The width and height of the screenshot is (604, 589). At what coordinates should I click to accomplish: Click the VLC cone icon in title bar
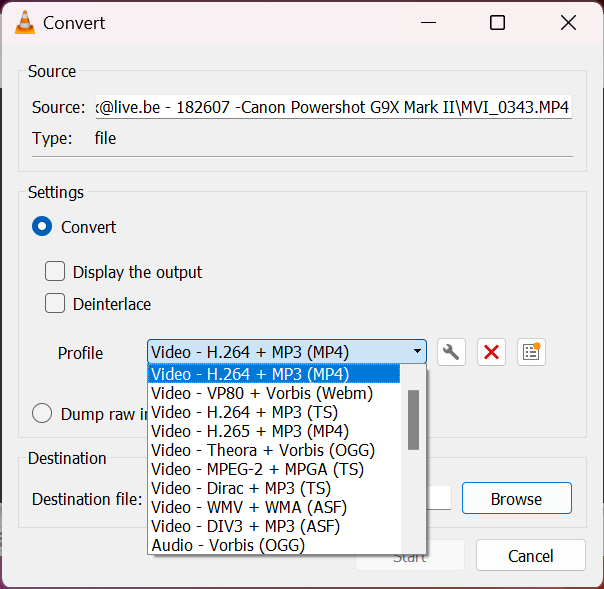(25, 22)
